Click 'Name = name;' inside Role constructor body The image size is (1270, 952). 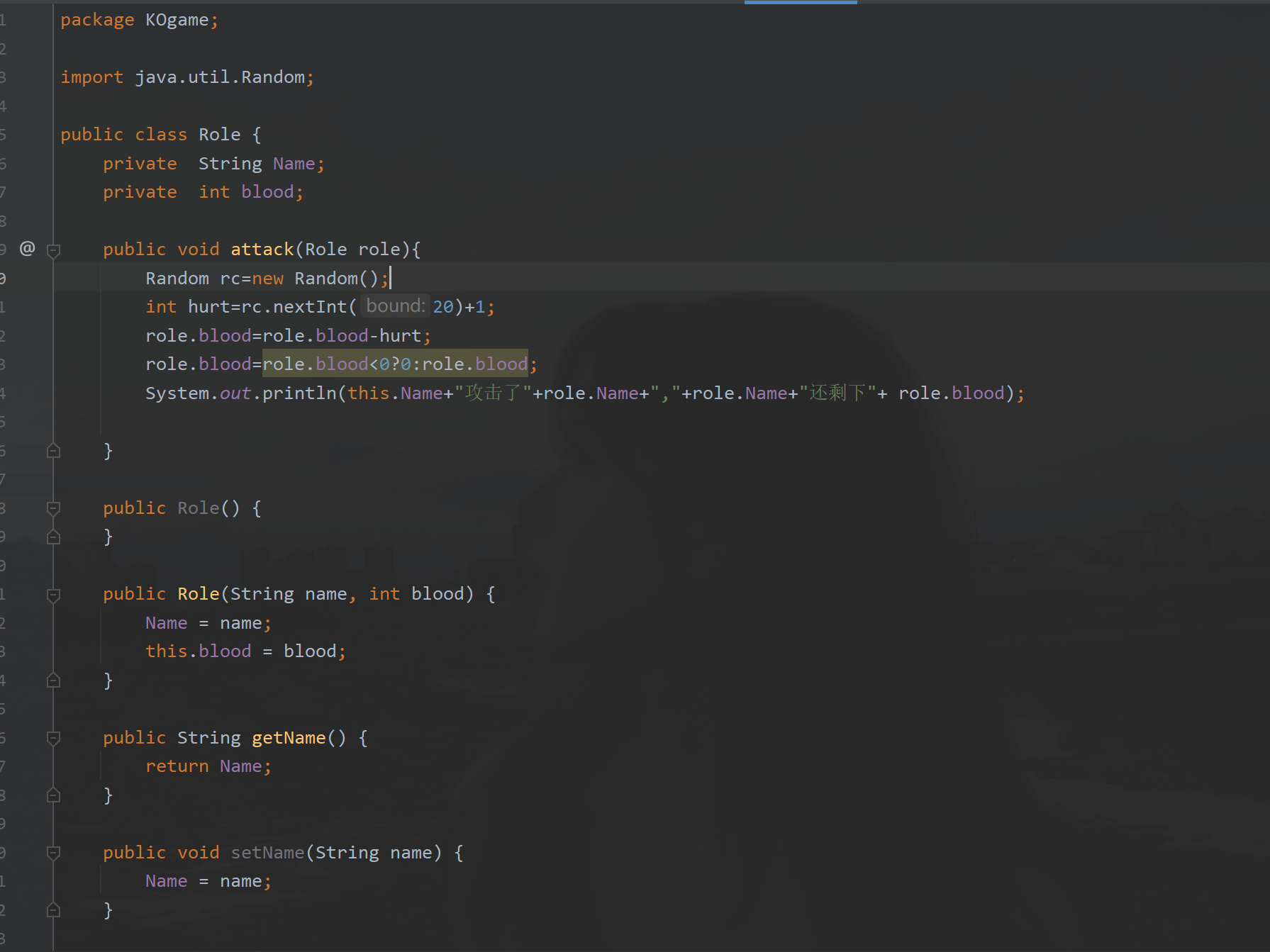[x=208, y=623]
